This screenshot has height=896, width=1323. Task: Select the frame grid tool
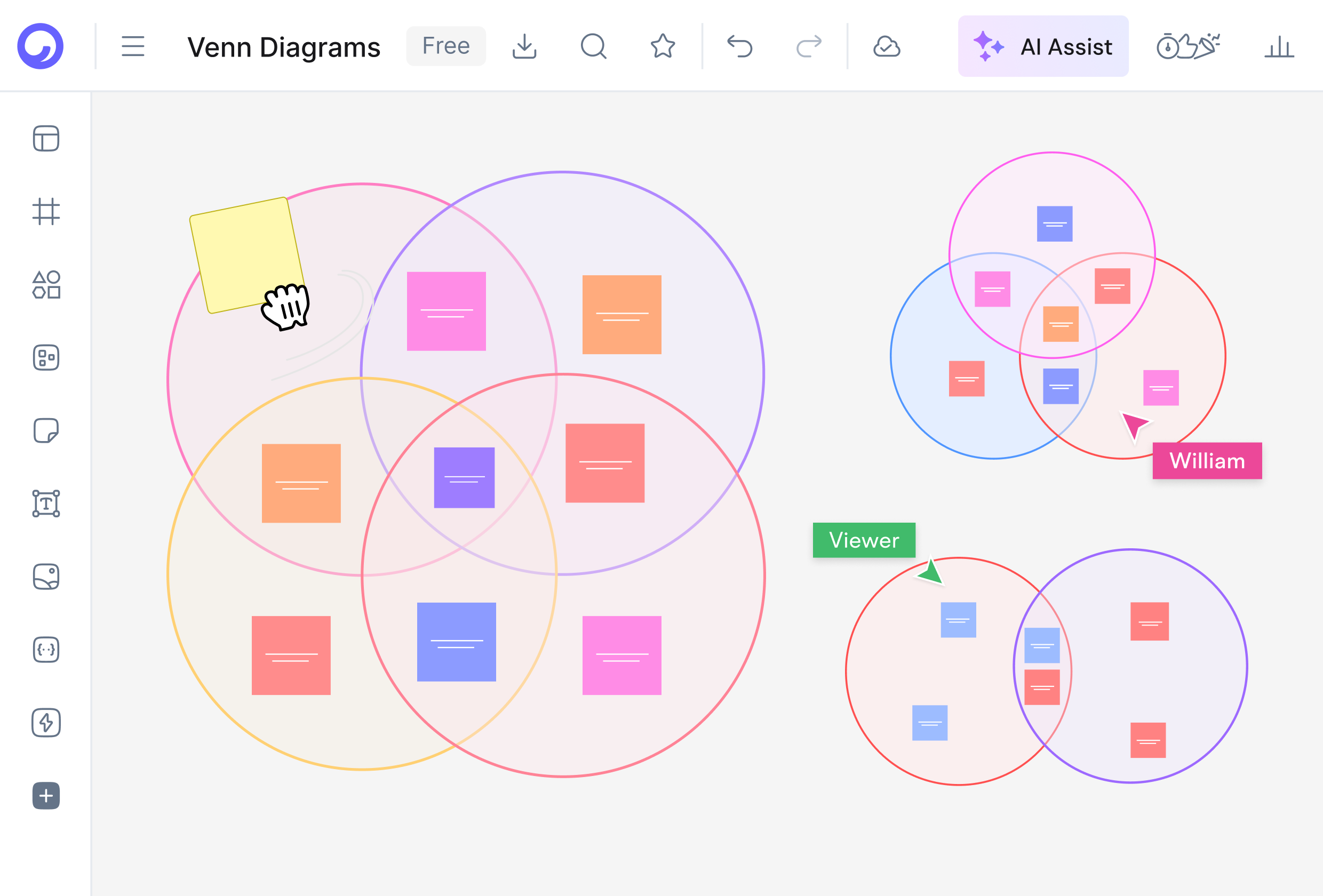click(x=46, y=212)
